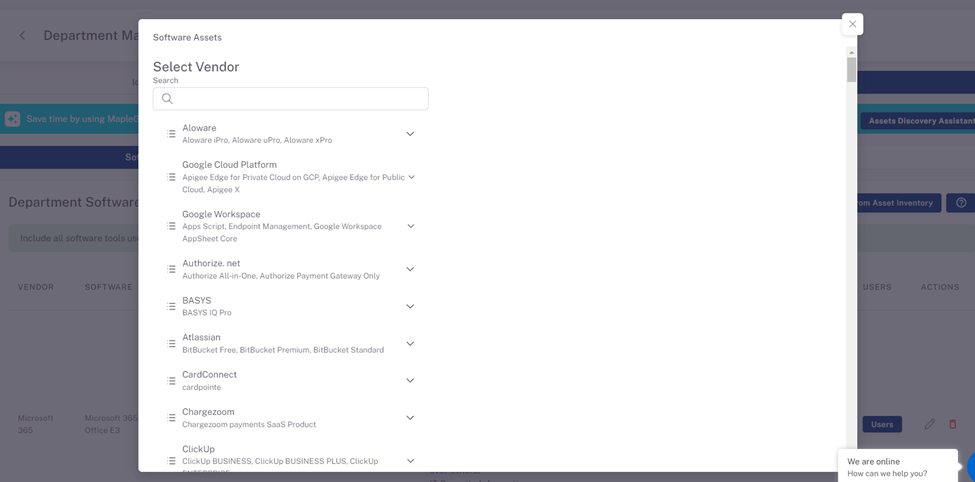Select the Chargezoom vendor name
The image size is (975, 482).
[x=208, y=412]
